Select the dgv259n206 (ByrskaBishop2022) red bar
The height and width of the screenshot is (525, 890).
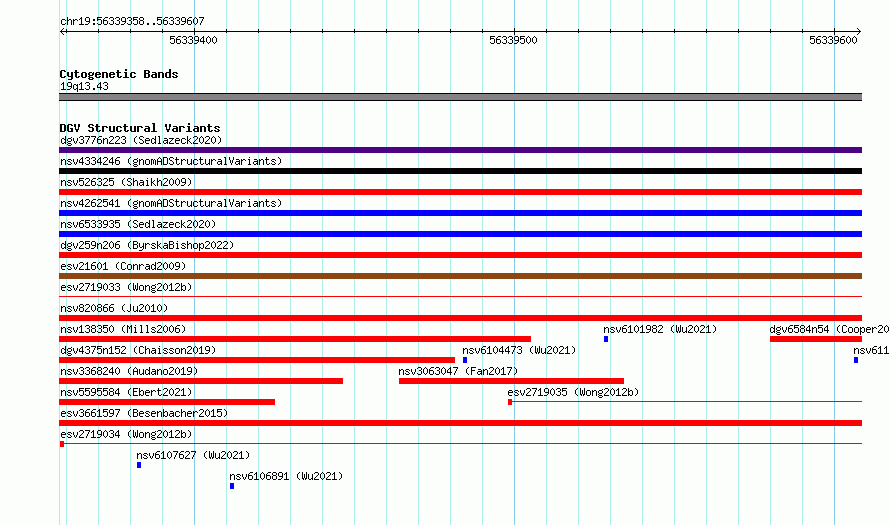460,255
